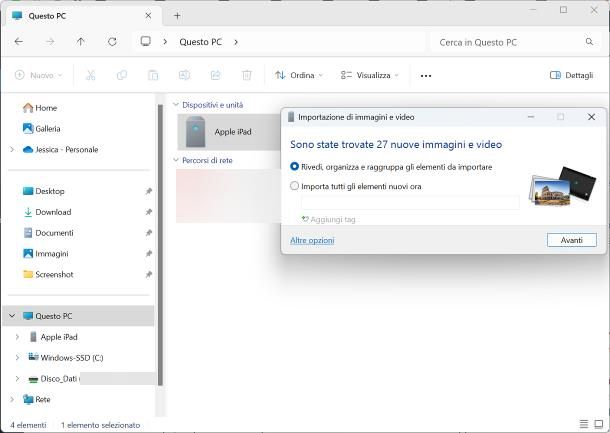Image resolution: width=610 pixels, height=433 pixels.
Task: Click Questo PC in the address breadcrumb
Action: [x=200, y=42]
